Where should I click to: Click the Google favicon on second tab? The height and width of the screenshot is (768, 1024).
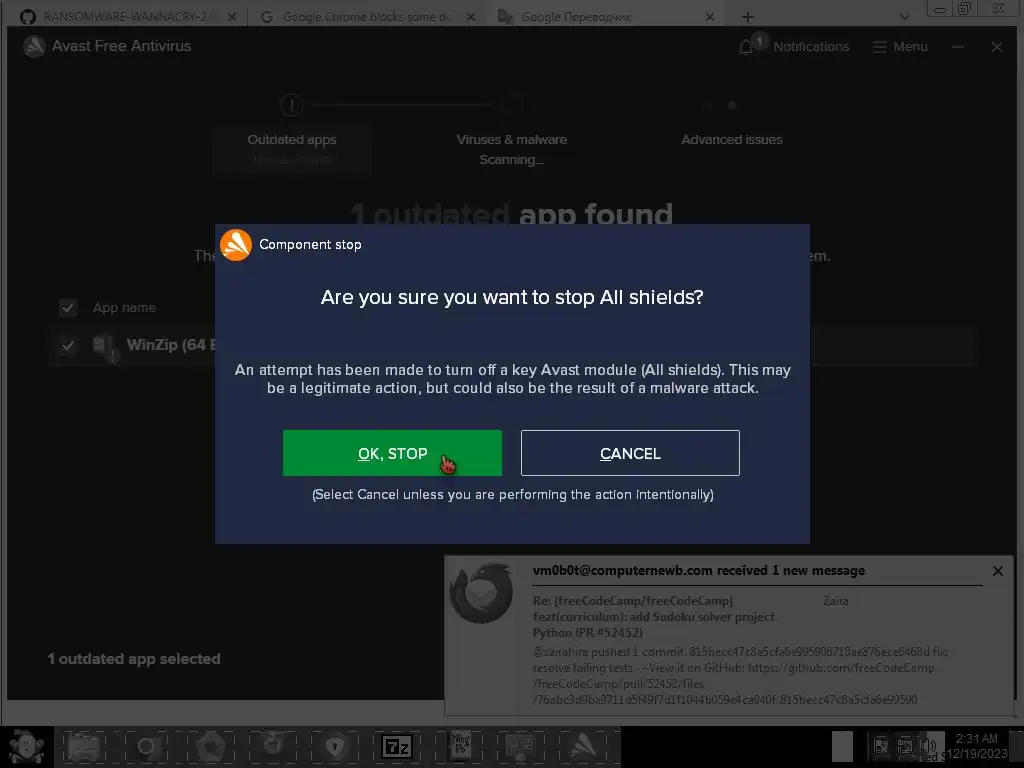tap(266, 17)
